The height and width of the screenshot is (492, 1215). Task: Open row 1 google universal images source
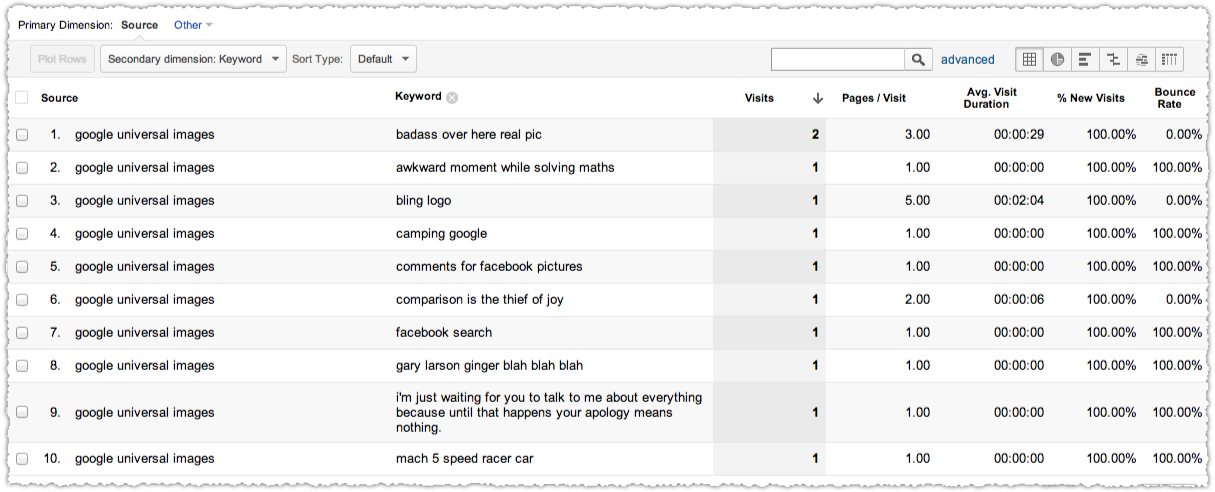coord(144,135)
